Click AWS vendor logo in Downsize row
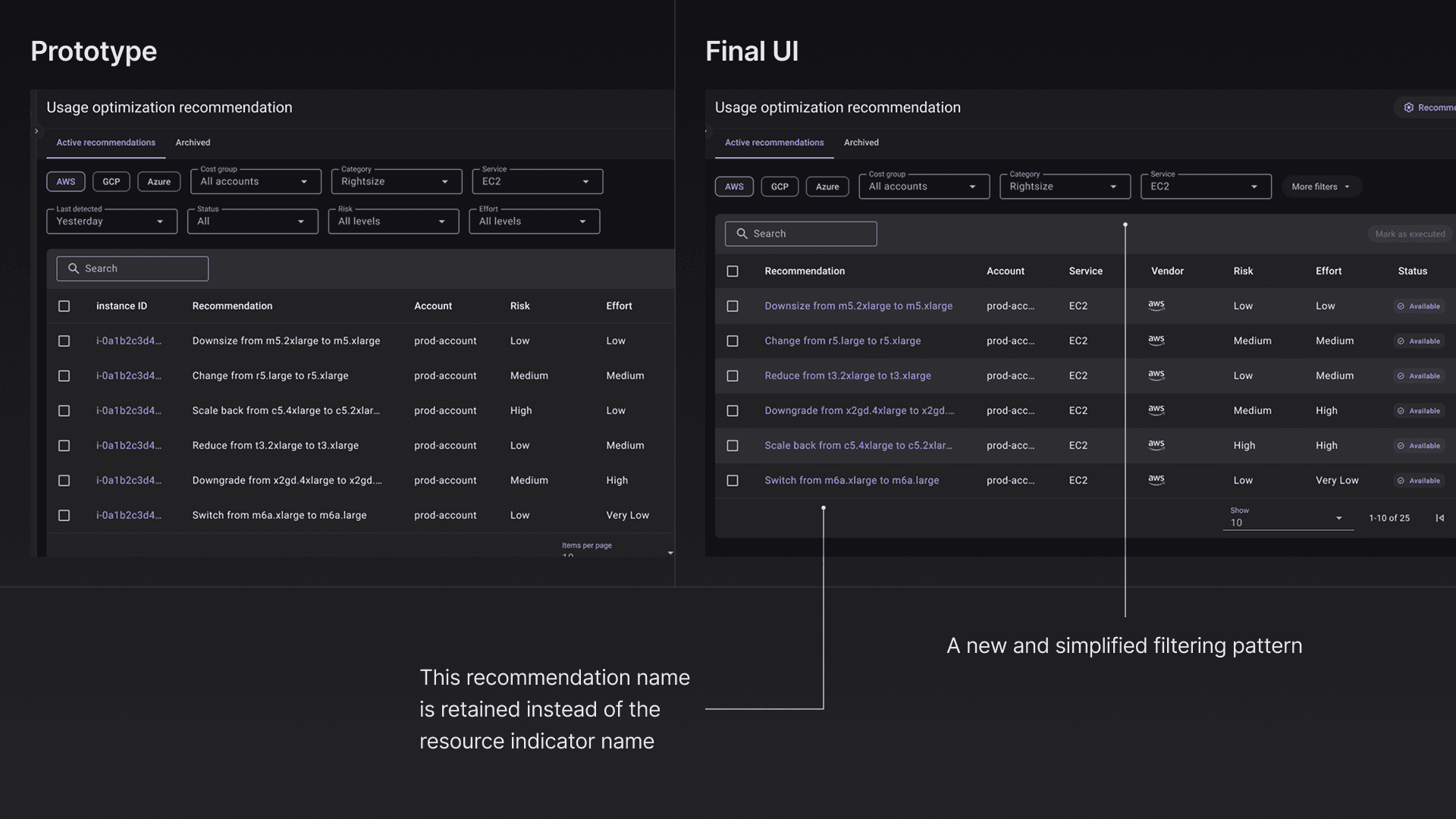The width and height of the screenshot is (1456, 819). tap(1156, 306)
